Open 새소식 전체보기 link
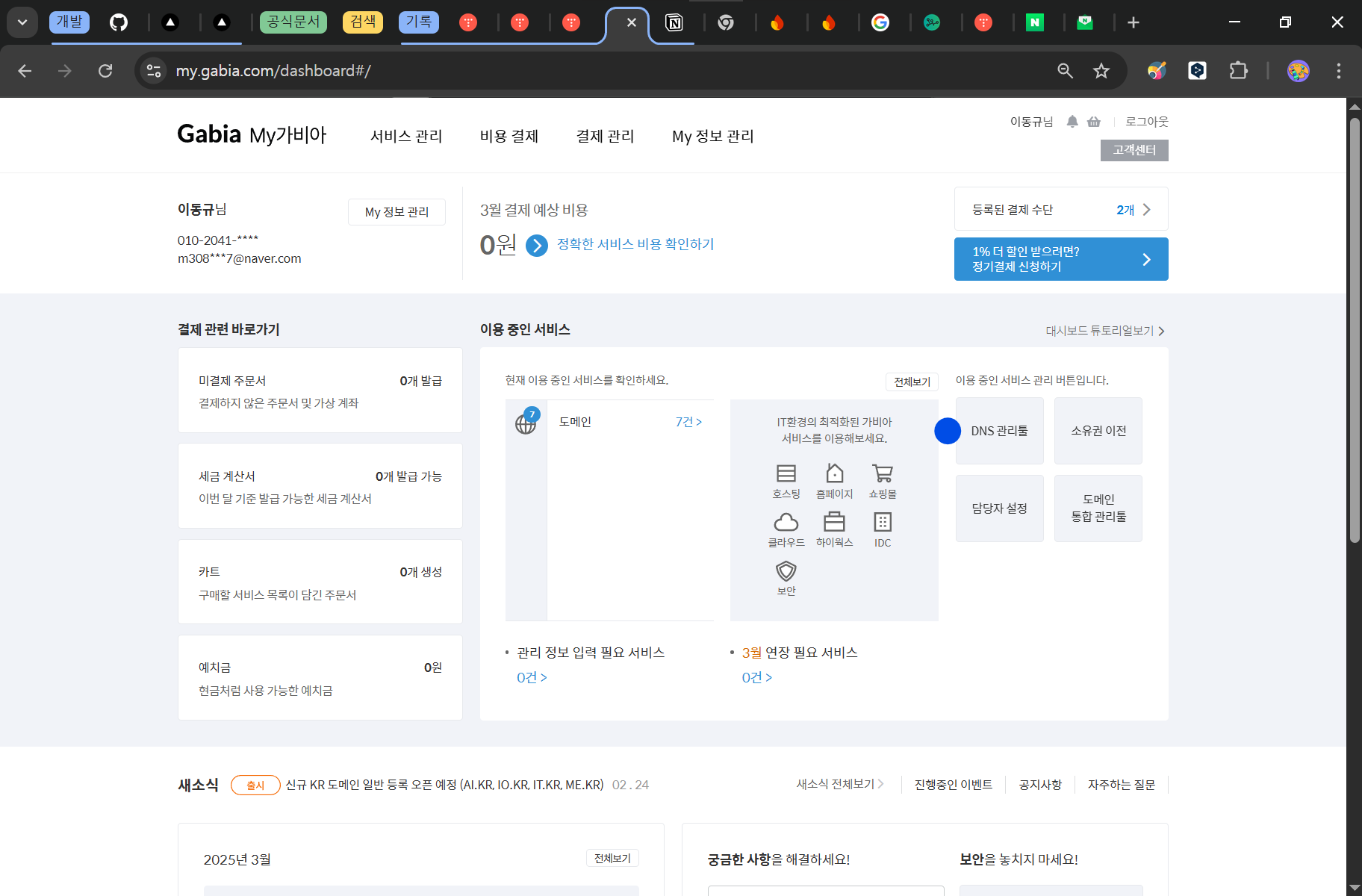Screen dimensions: 1362x896 (840, 784)
